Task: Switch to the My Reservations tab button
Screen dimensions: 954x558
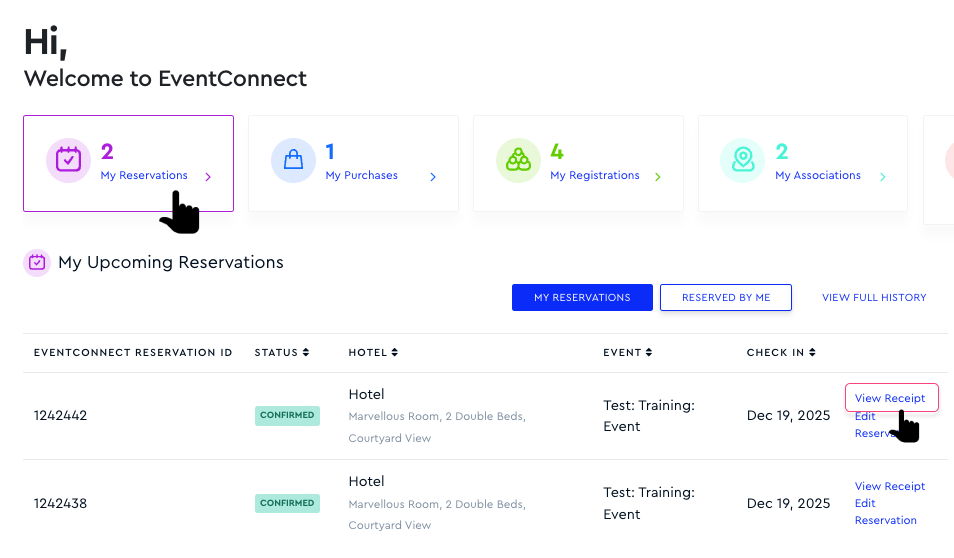Action: (582, 297)
